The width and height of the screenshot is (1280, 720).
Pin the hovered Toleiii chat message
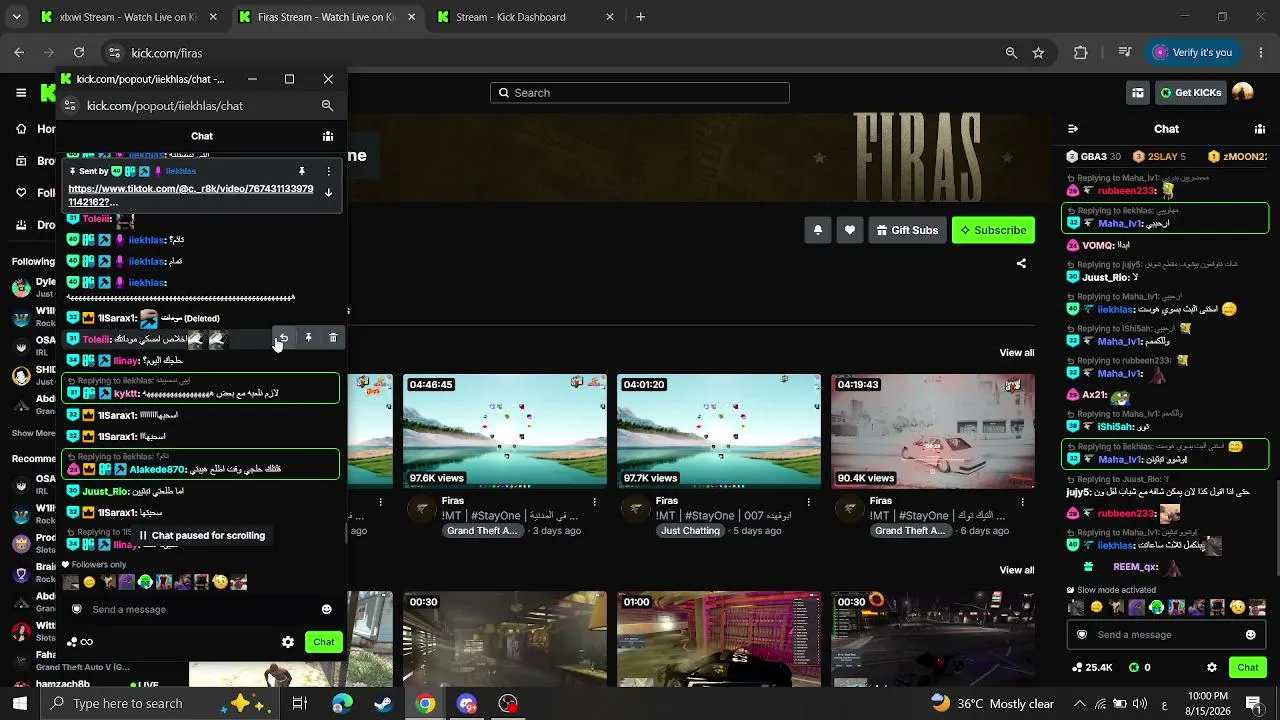308,338
